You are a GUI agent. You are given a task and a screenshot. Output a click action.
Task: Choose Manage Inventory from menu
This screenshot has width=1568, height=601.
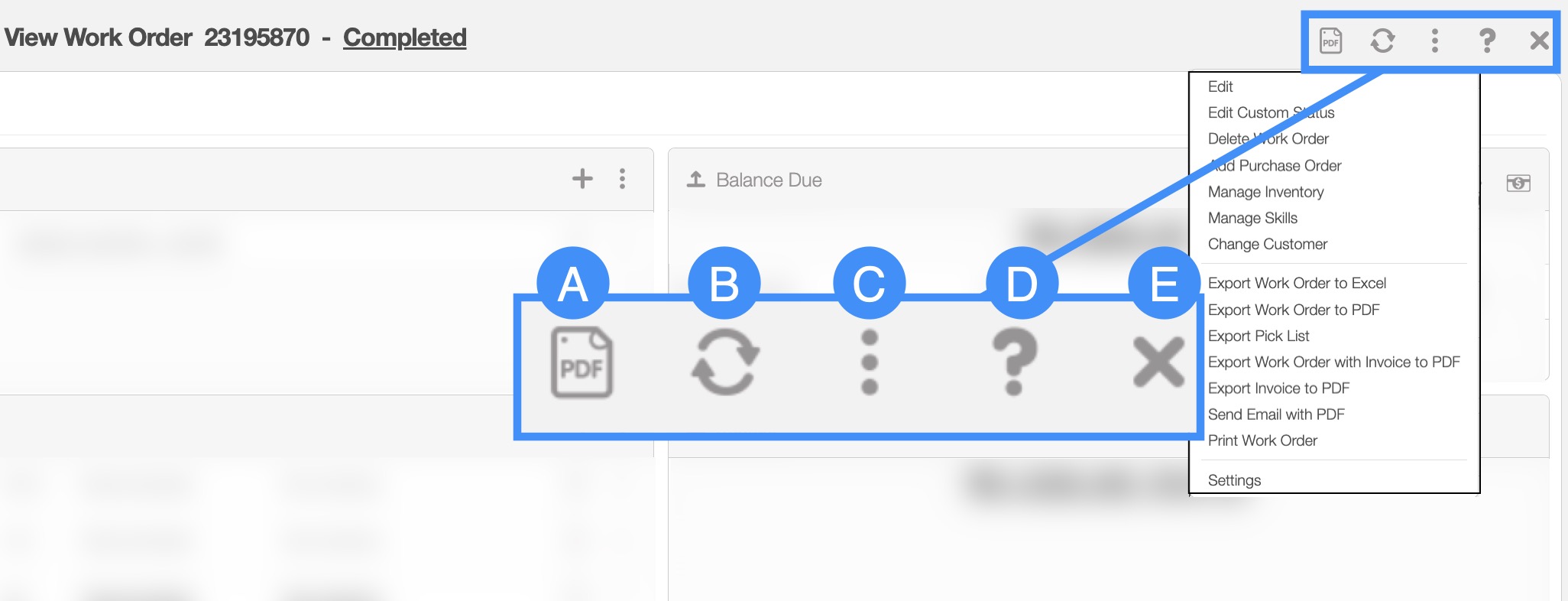[x=1265, y=192]
